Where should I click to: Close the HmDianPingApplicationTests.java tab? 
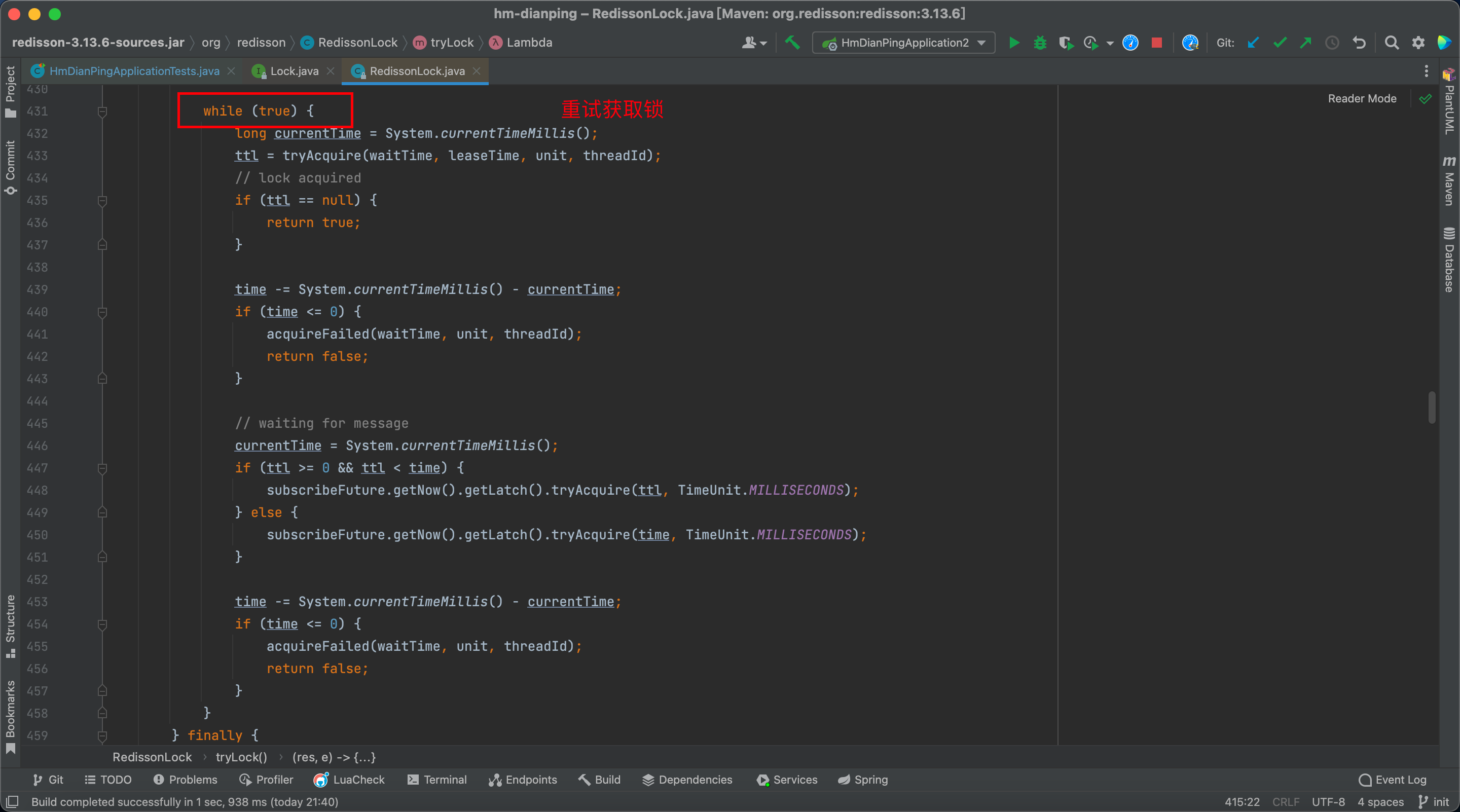[231, 71]
